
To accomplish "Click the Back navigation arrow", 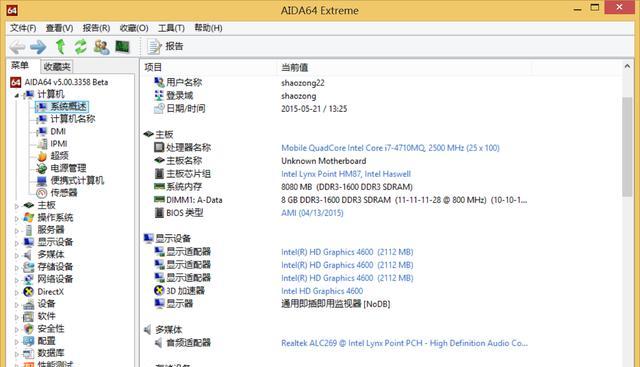I will tap(17, 47).
